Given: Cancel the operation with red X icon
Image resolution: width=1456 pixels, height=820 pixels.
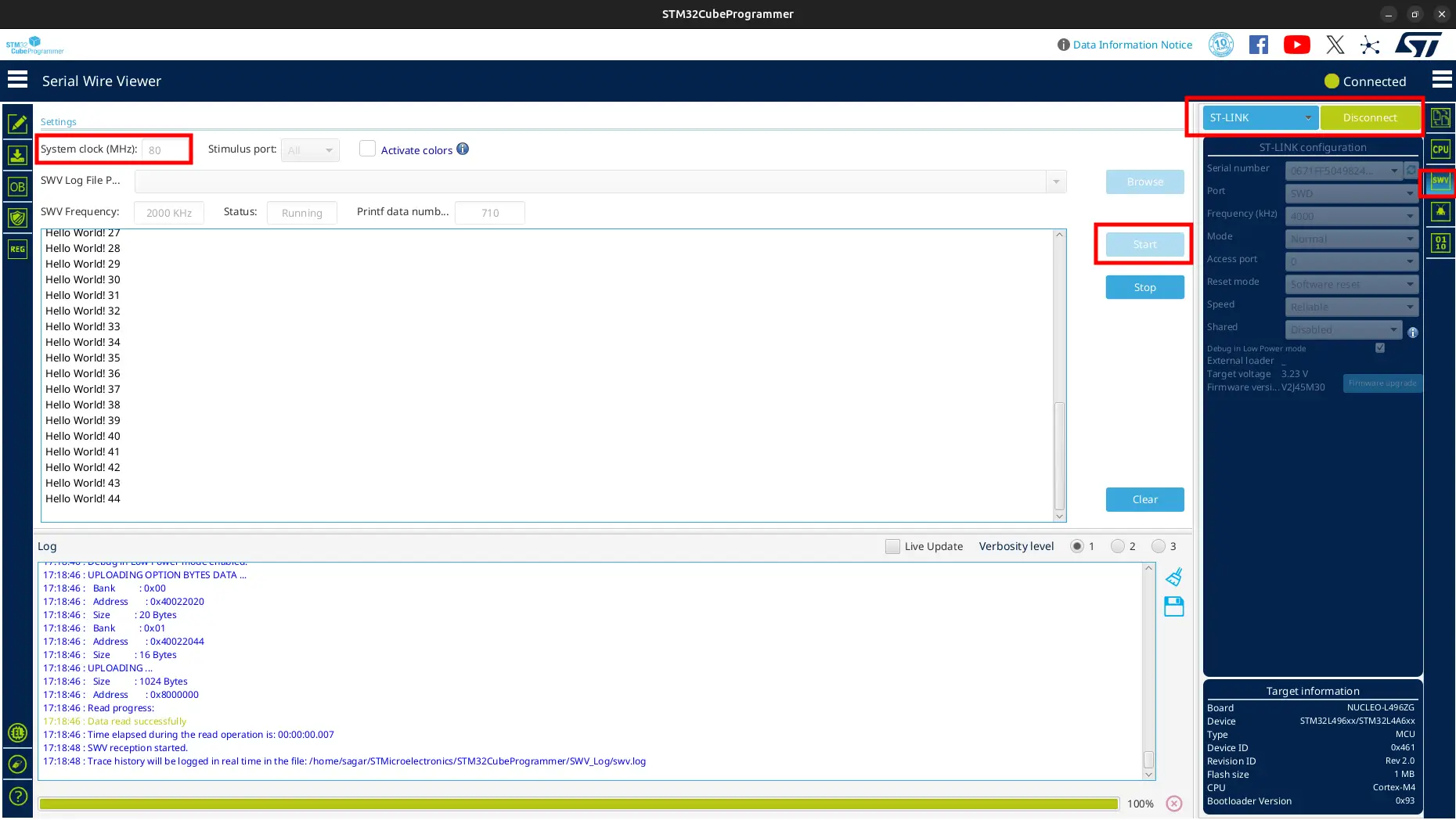Looking at the screenshot, I should pyautogui.click(x=1173, y=804).
